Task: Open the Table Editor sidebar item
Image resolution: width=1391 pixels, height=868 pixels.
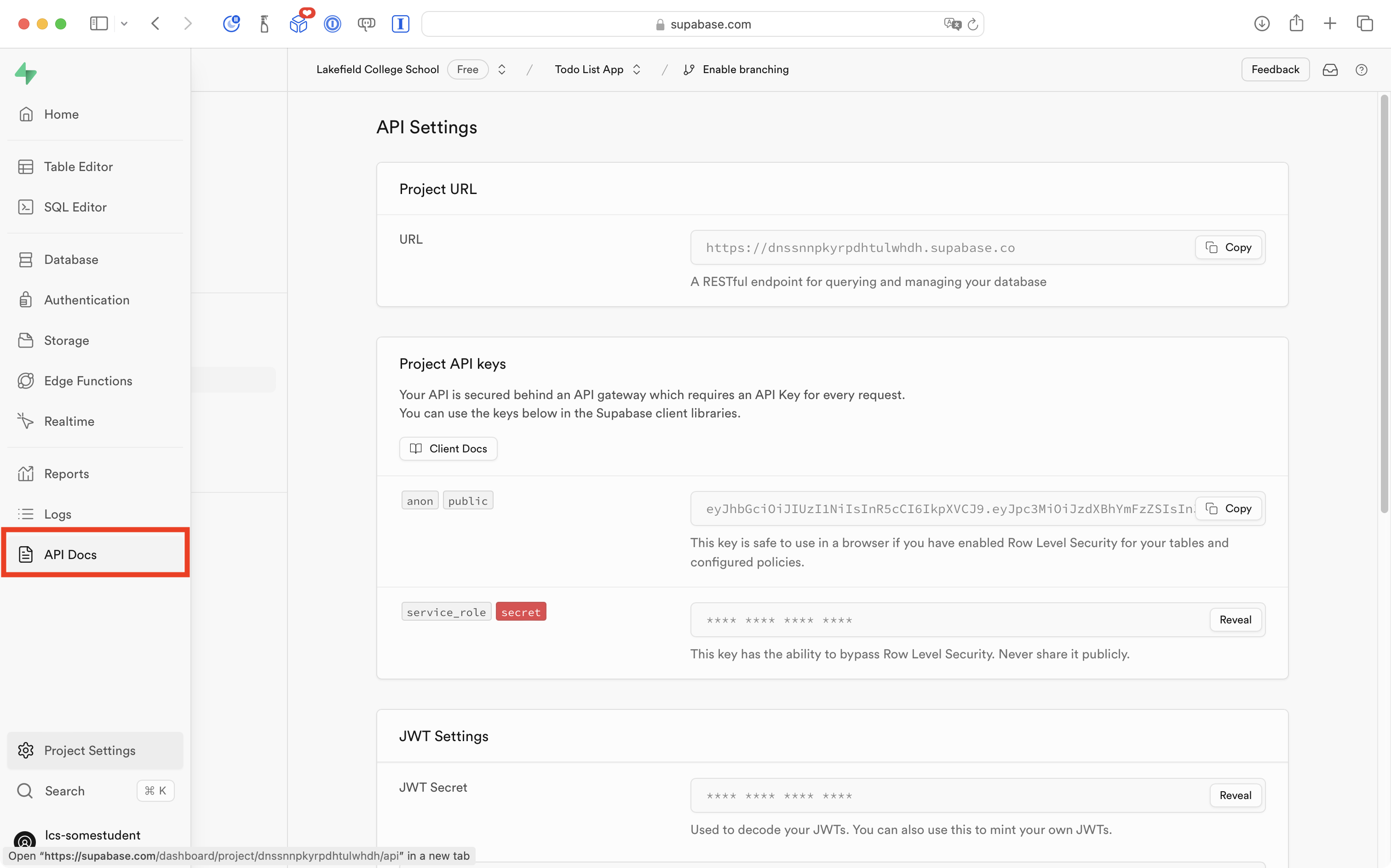Action: [x=78, y=166]
